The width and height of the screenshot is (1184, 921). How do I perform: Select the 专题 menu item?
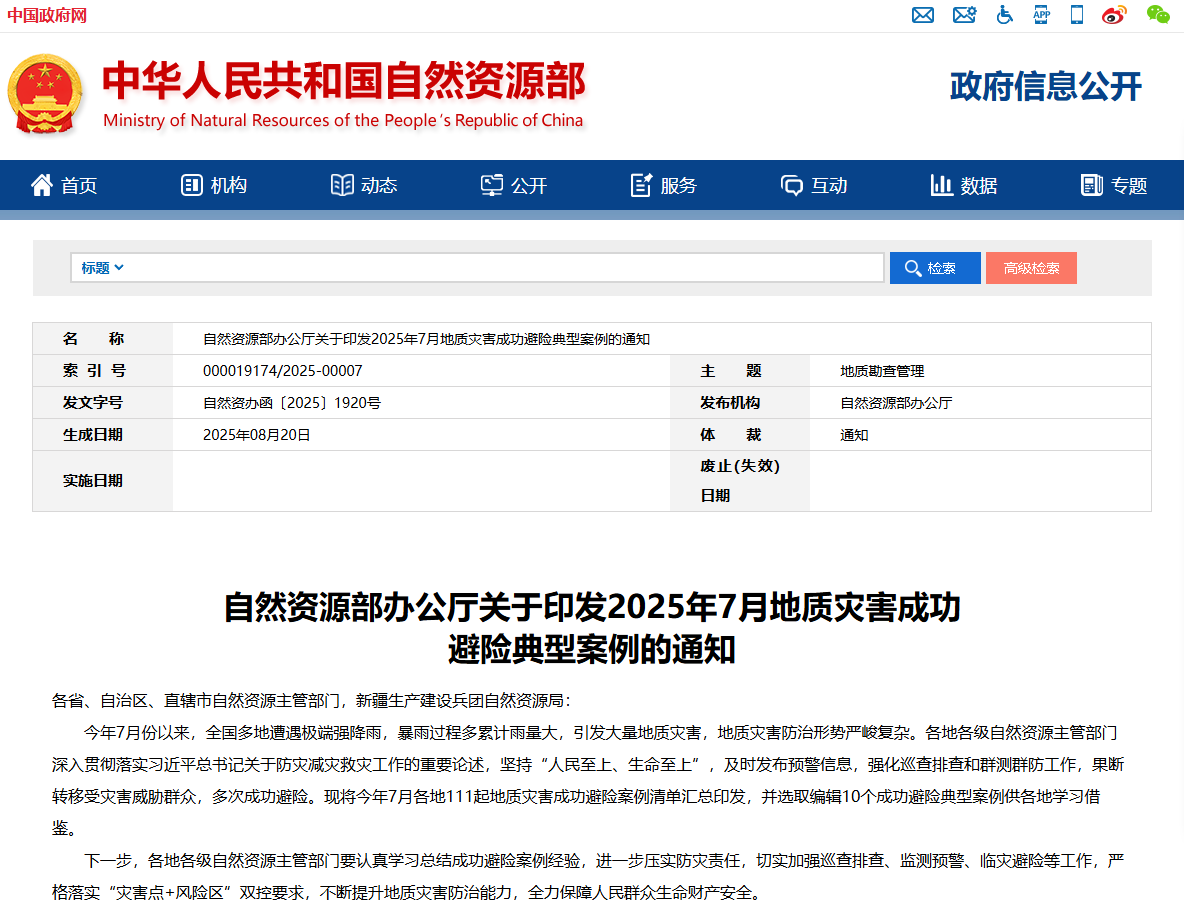[x=1111, y=185]
